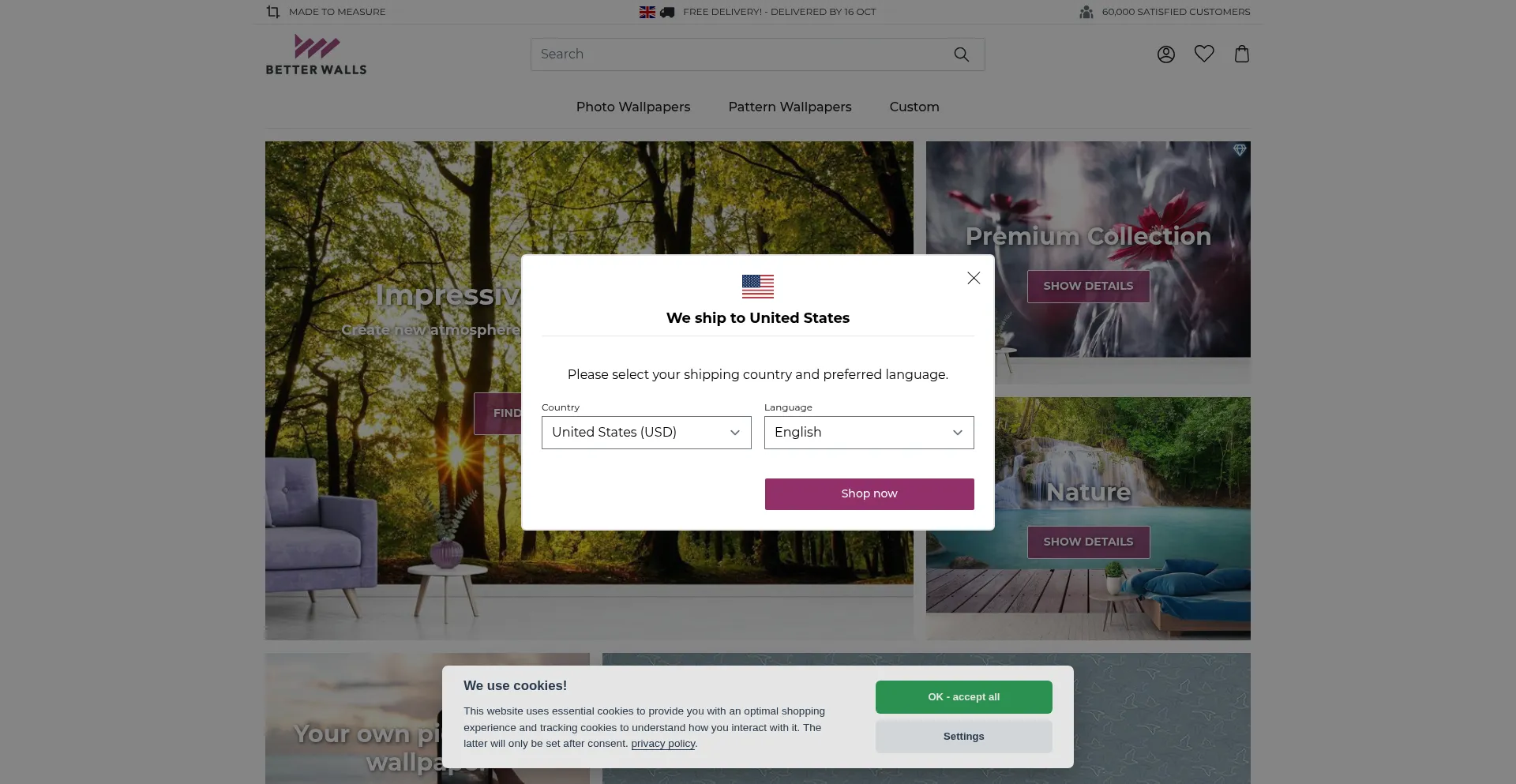
Task: Open the user account icon
Action: (x=1166, y=54)
